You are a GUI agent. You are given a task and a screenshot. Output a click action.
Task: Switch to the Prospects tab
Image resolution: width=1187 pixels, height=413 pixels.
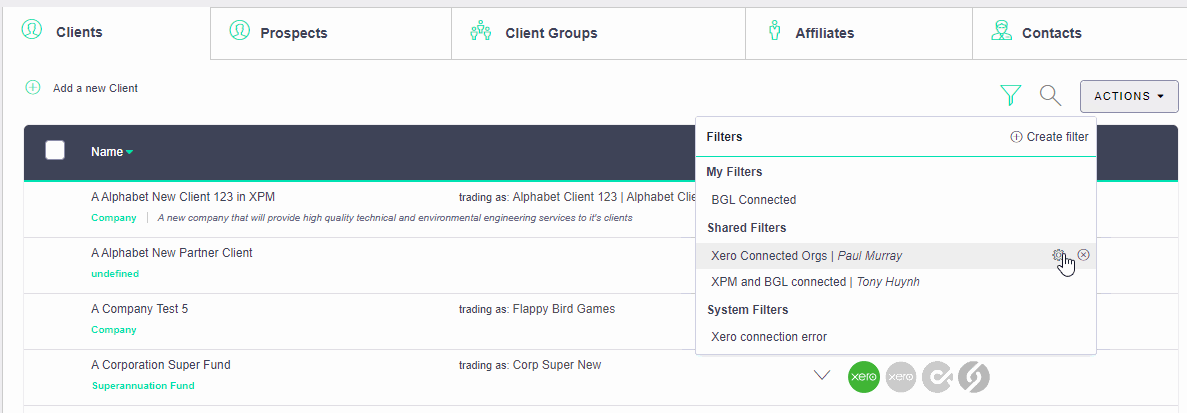coord(331,33)
